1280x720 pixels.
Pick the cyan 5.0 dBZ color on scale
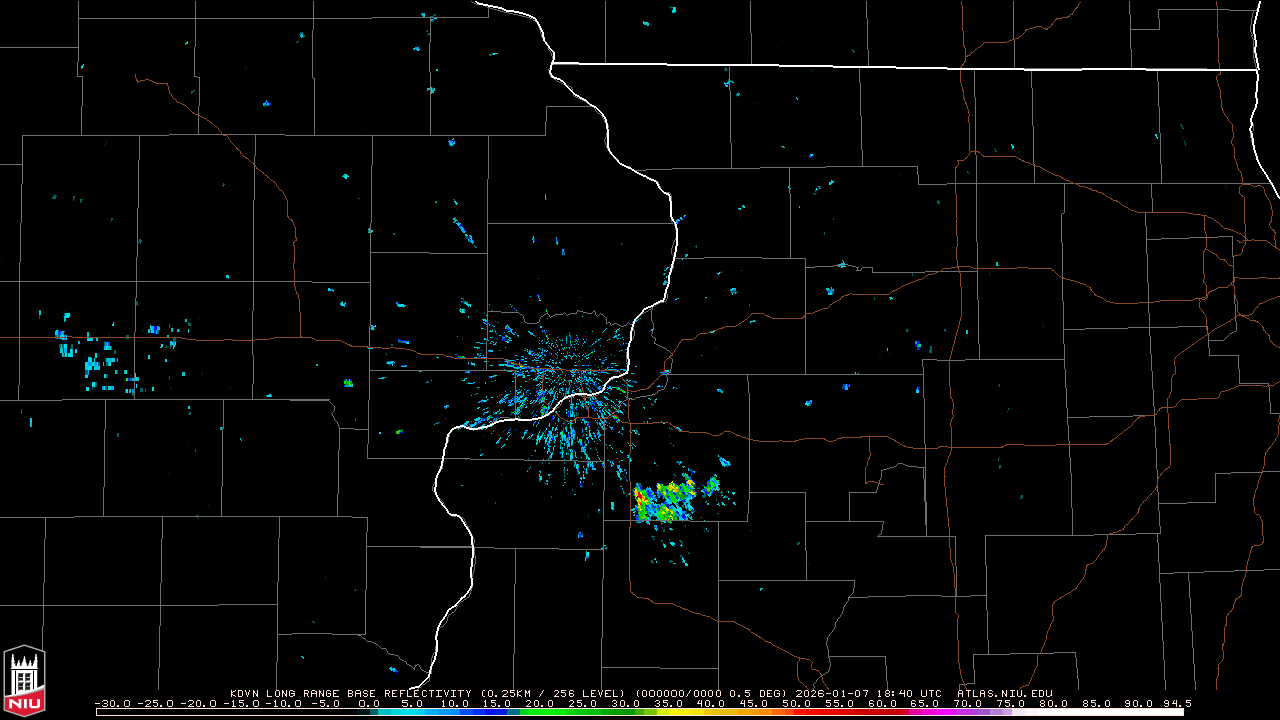click(412, 711)
